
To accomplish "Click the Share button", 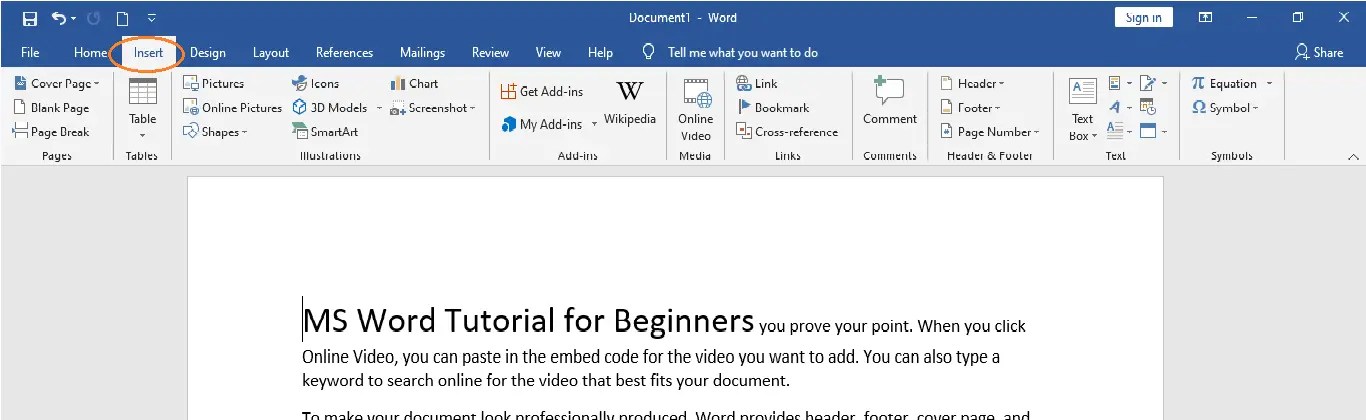I will pyautogui.click(x=1319, y=52).
